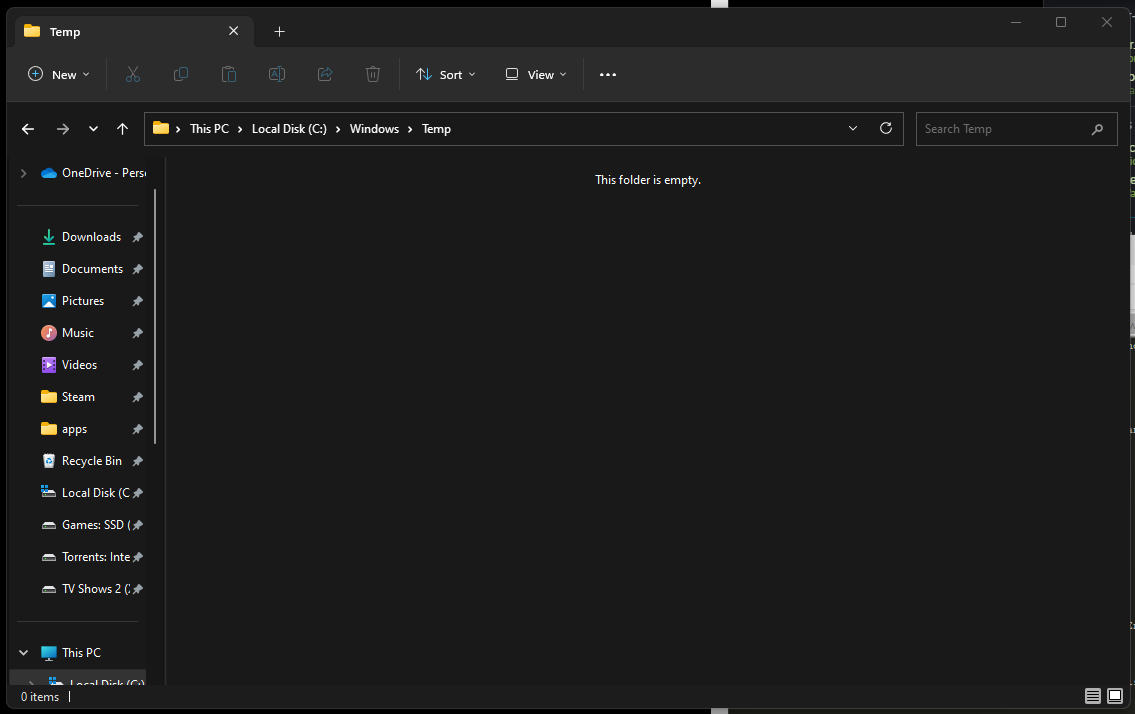Collapse the This PC tree node
The image size is (1135, 714).
(23, 652)
